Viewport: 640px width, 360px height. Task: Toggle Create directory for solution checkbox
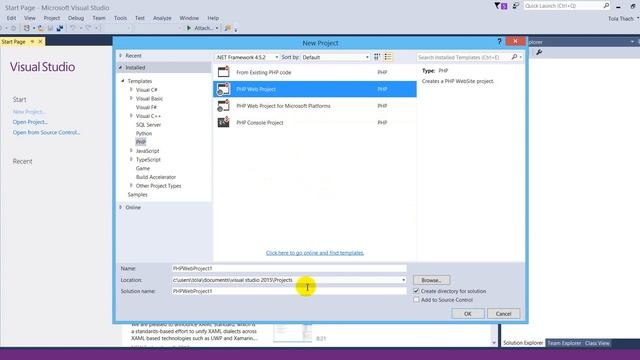(x=416, y=291)
